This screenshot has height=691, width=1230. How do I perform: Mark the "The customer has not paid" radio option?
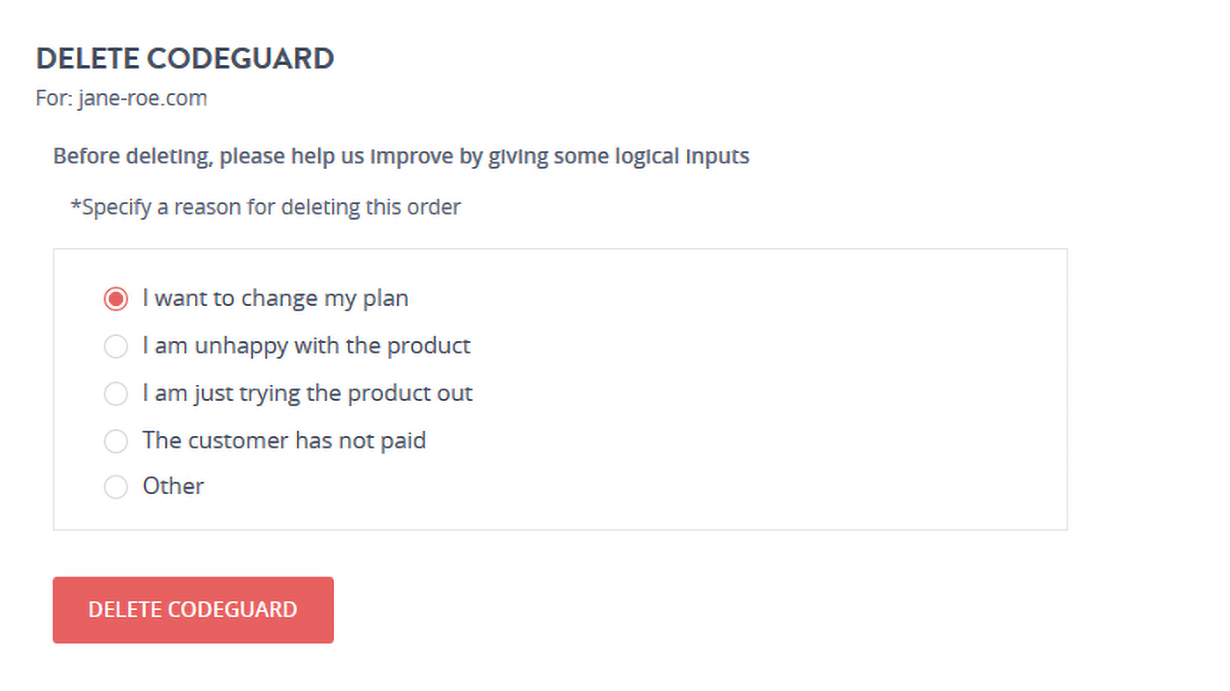[x=116, y=440]
